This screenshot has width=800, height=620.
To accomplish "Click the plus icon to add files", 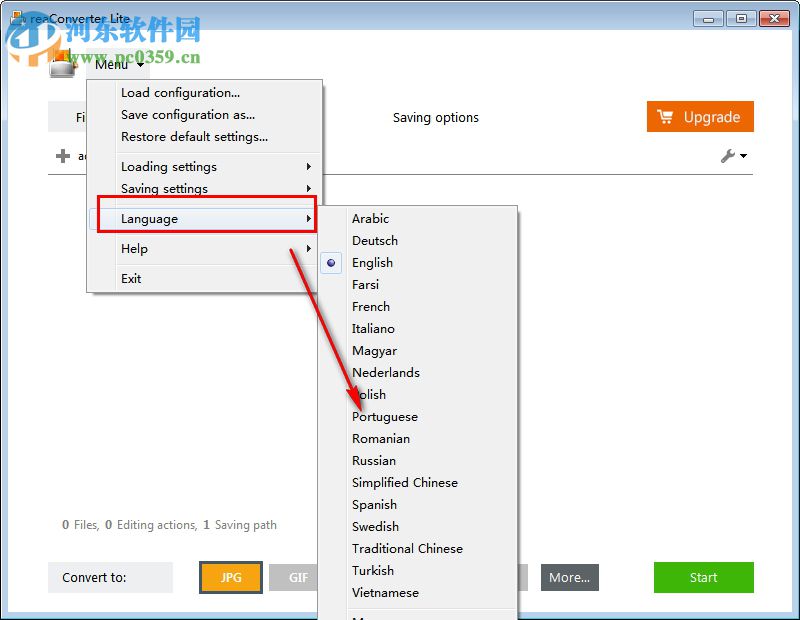I will (63, 155).
